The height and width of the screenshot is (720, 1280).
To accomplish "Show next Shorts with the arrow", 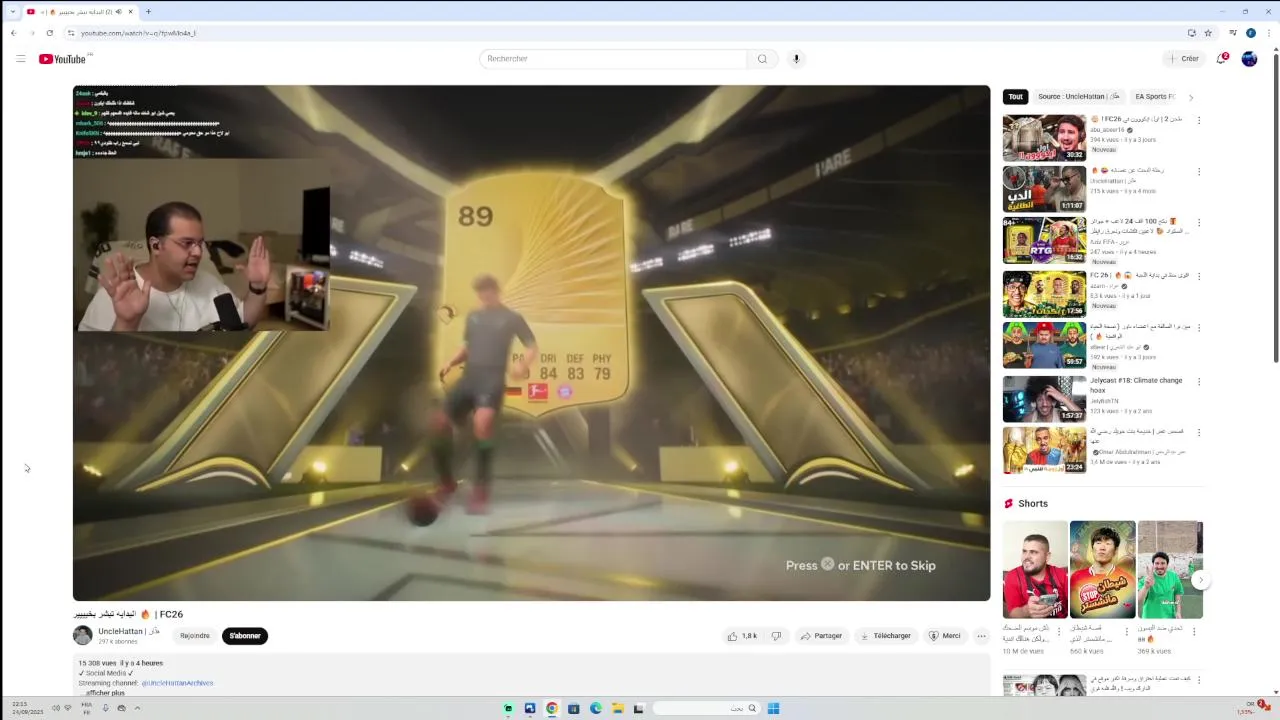I will click(x=1201, y=580).
